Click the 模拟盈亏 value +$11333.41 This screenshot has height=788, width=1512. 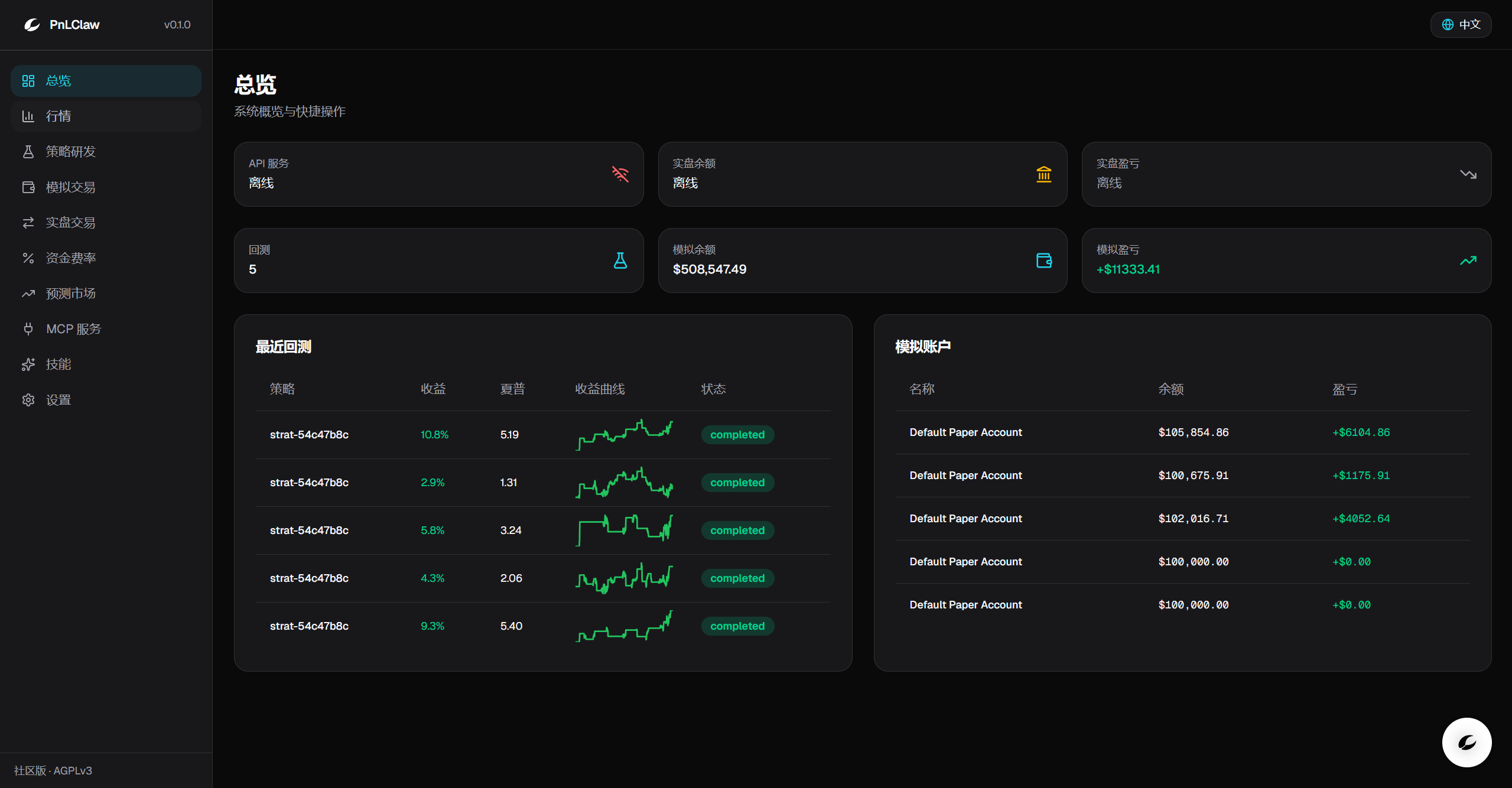[x=1128, y=269]
